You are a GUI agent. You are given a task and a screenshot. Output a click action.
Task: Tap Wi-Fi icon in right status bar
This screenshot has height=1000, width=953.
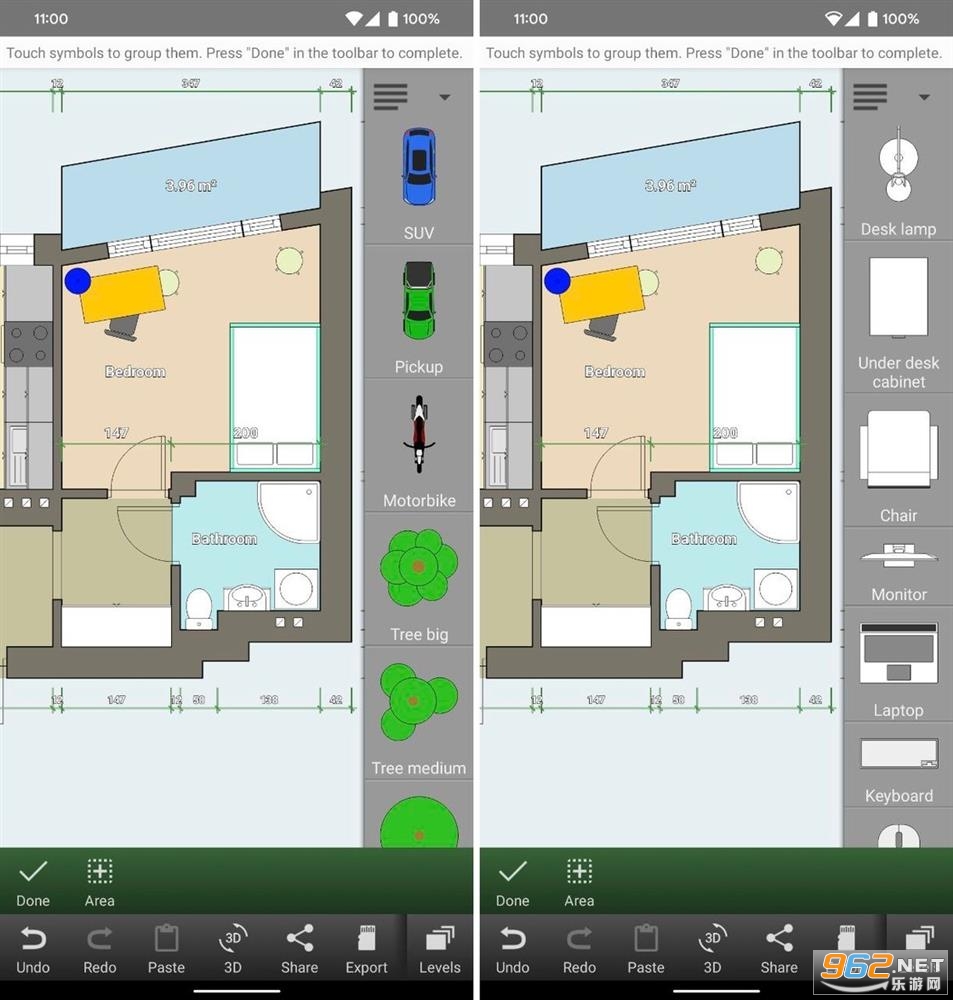(832, 18)
